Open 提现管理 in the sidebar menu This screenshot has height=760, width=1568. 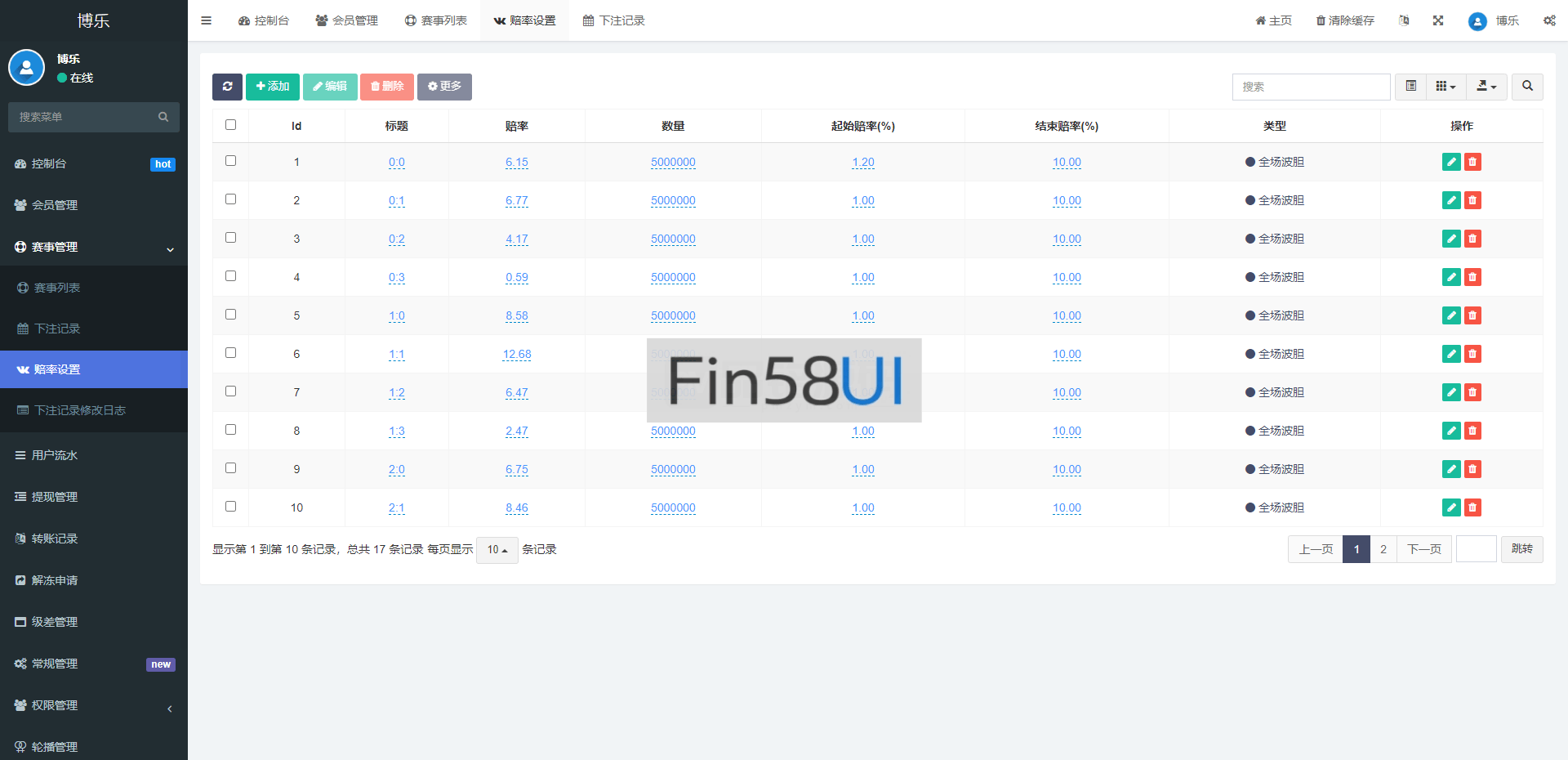tap(55, 497)
